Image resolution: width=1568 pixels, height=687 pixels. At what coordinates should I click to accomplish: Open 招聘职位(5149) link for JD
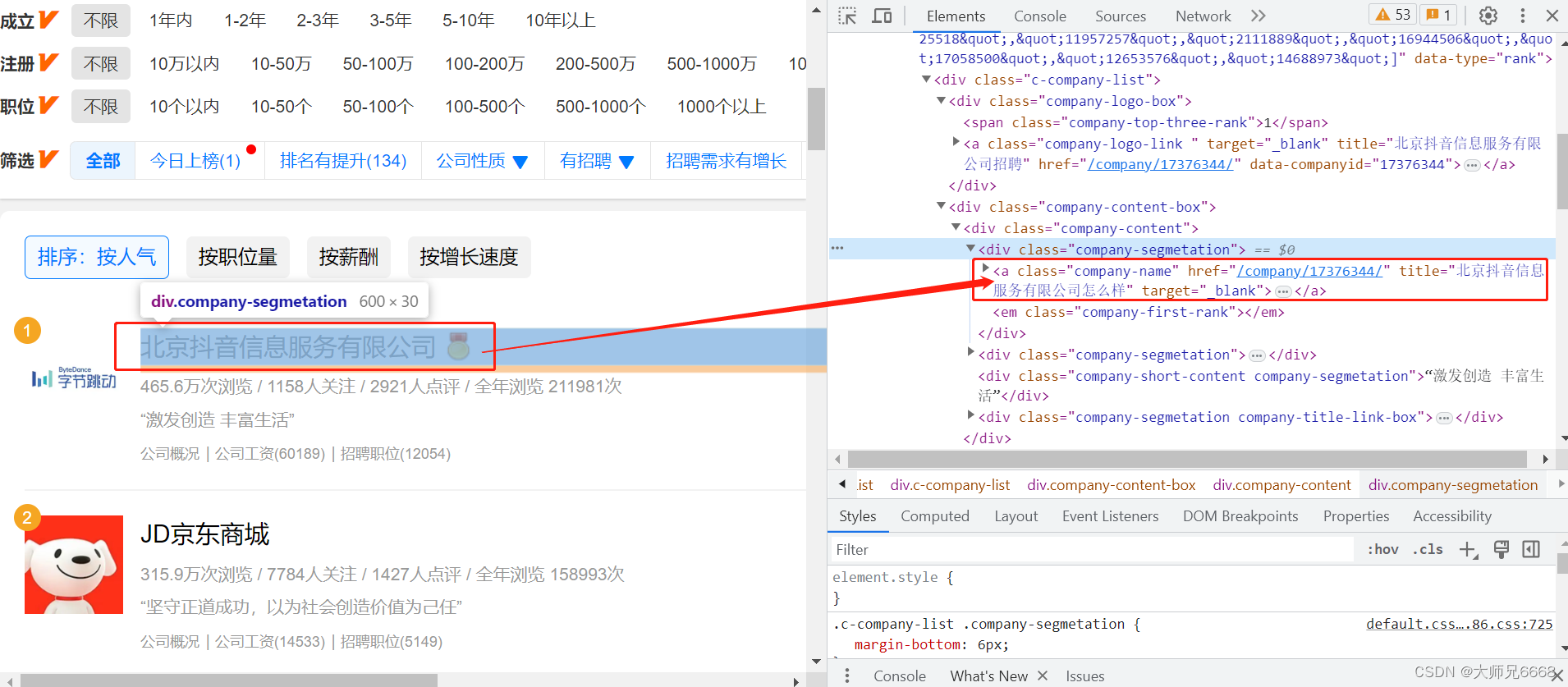[x=392, y=642]
